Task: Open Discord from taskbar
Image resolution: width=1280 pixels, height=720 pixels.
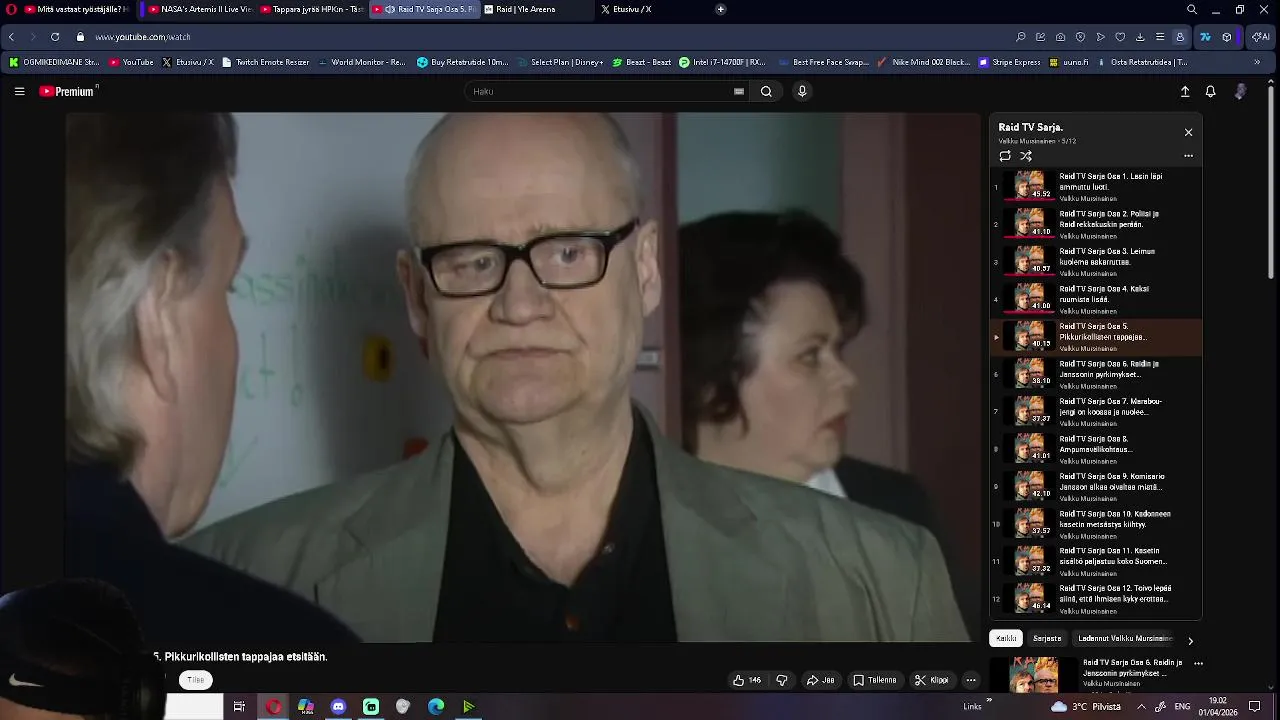Action: pos(338,707)
